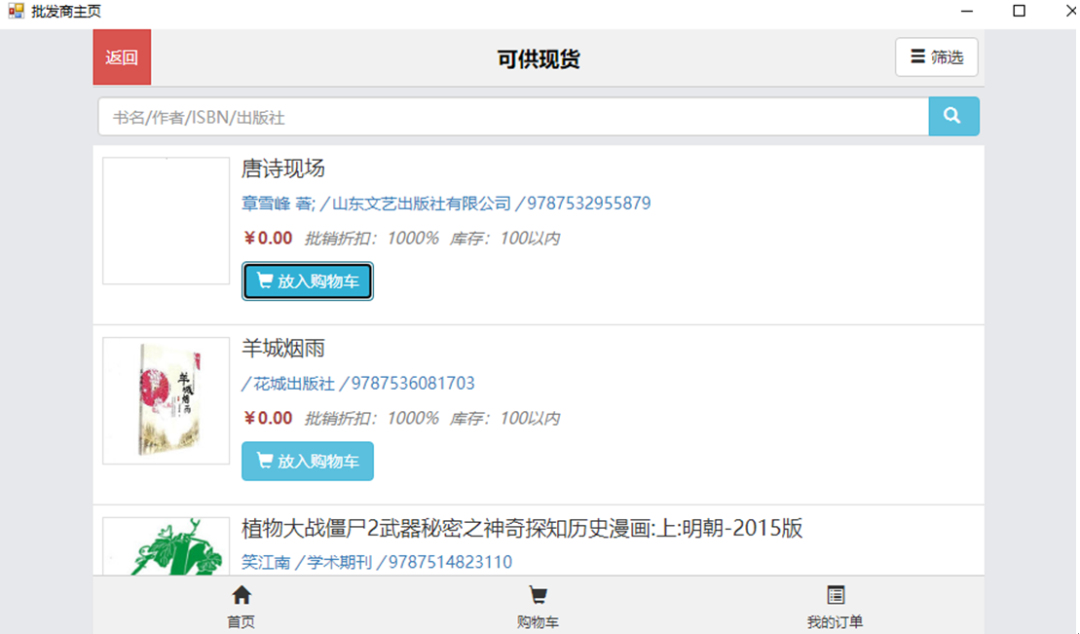
Task: Click the green plant cover thumbnail
Action: (x=166, y=546)
